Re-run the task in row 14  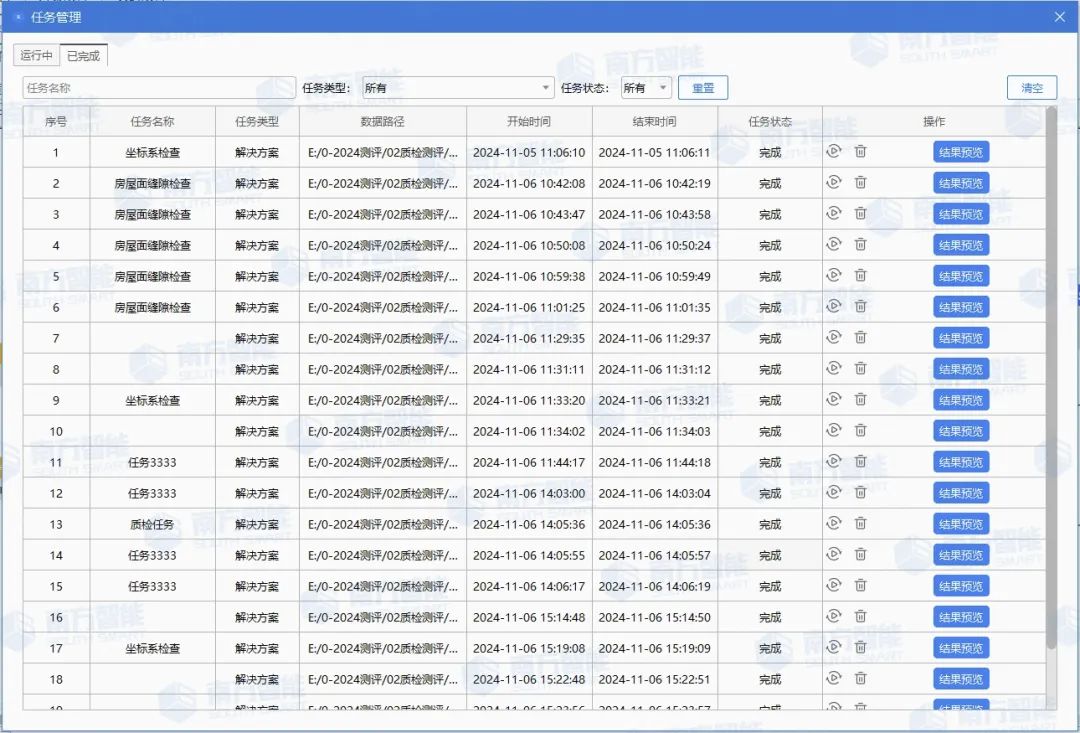[x=833, y=555]
